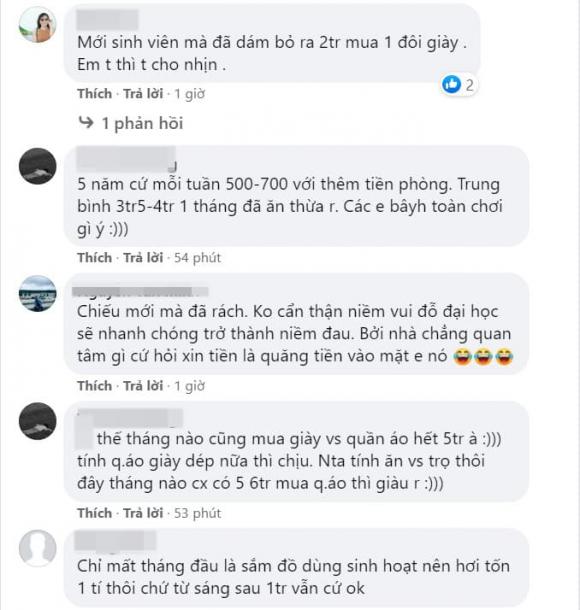Open the reaction count showing 2
The width and height of the screenshot is (580, 610).
click(470, 85)
